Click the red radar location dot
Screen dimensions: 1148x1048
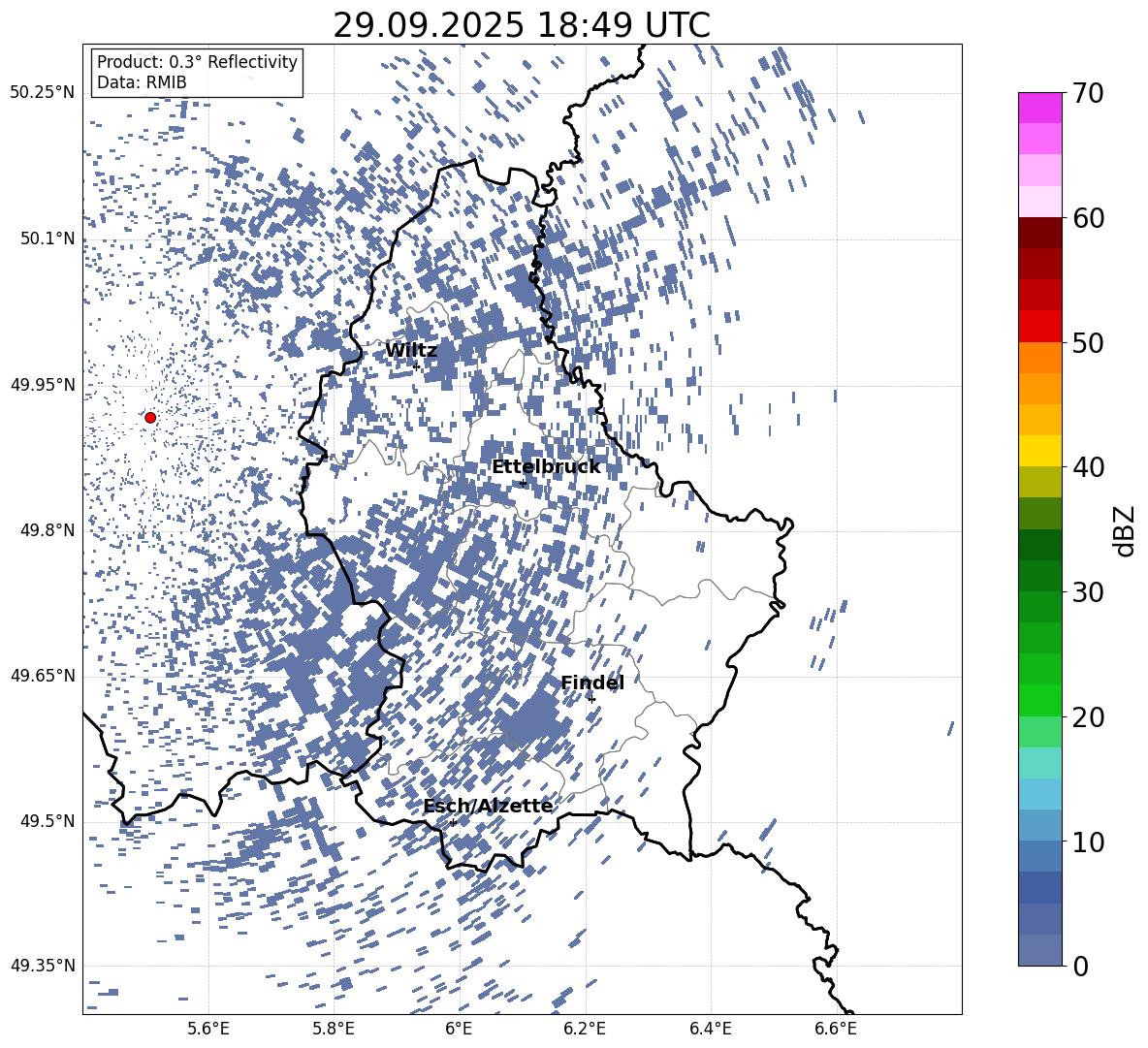point(150,417)
